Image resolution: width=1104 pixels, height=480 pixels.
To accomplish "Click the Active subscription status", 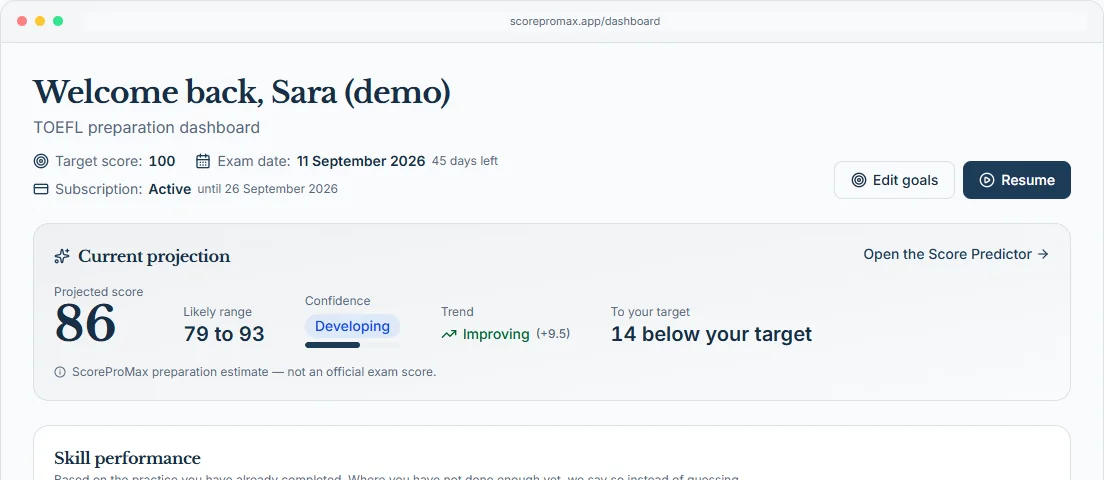I will 170,189.
